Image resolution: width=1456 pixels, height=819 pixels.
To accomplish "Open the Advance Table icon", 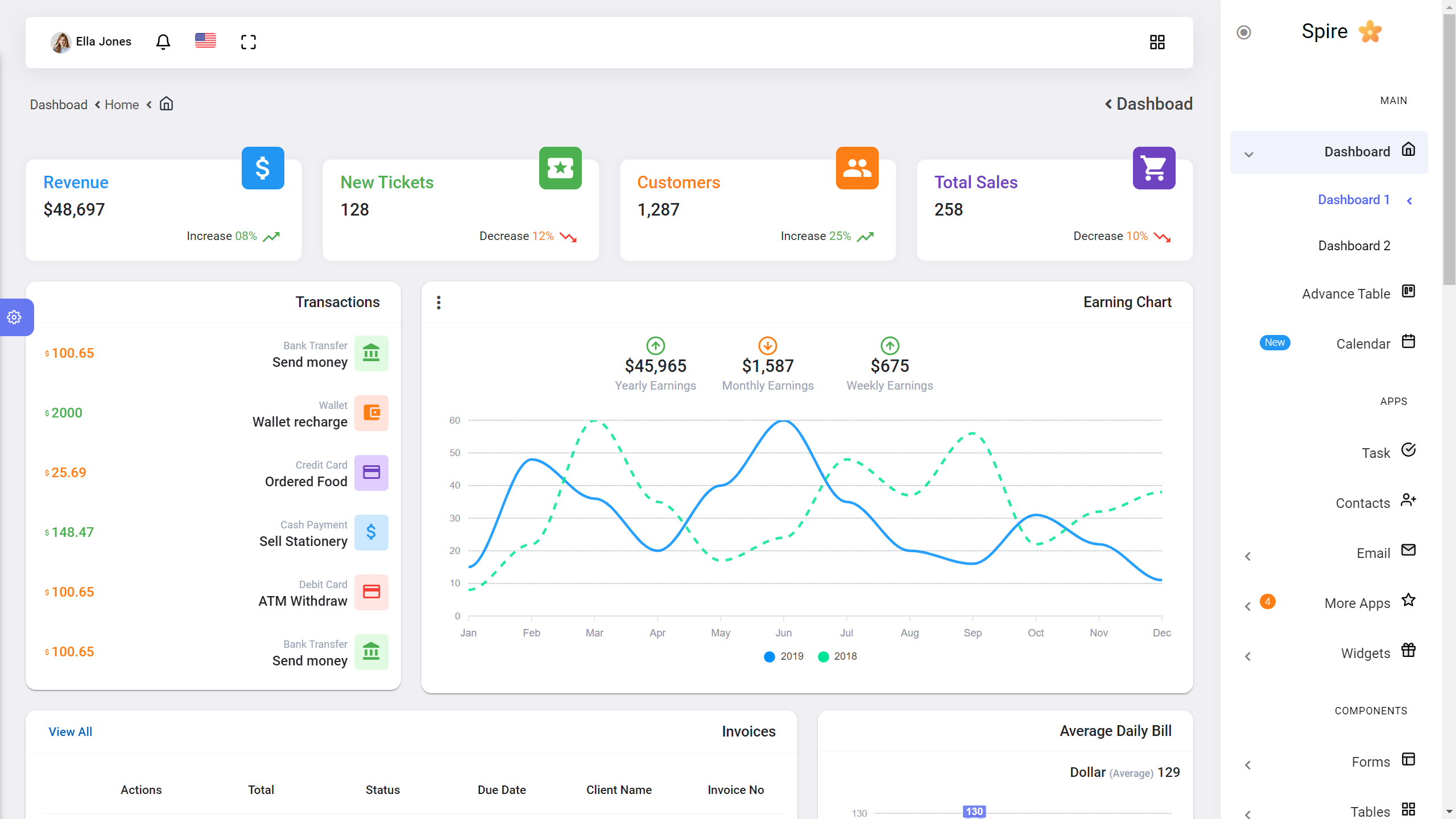I will click(x=1409, y=291).
